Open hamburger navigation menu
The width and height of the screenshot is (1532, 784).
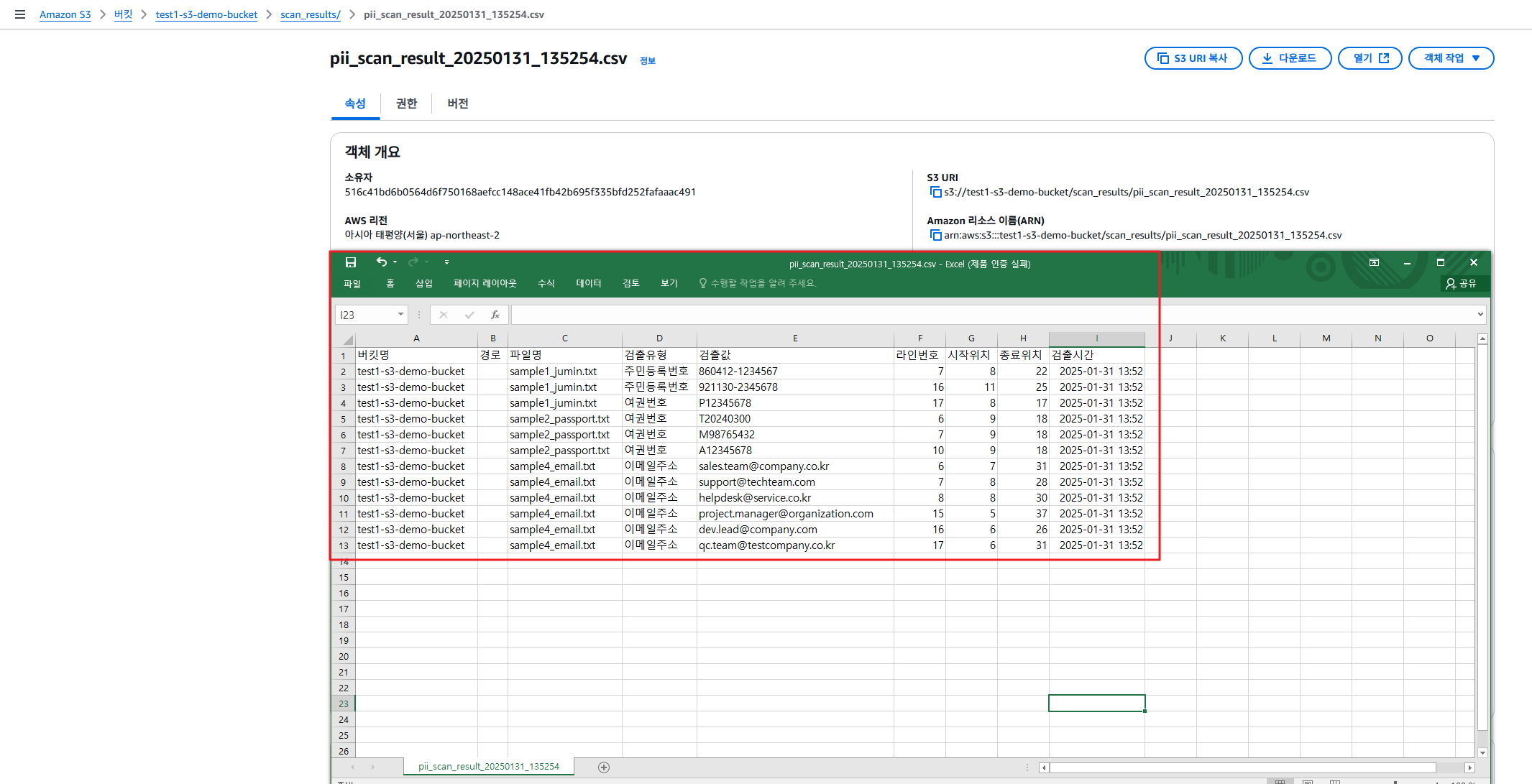[x=20, y=14]
